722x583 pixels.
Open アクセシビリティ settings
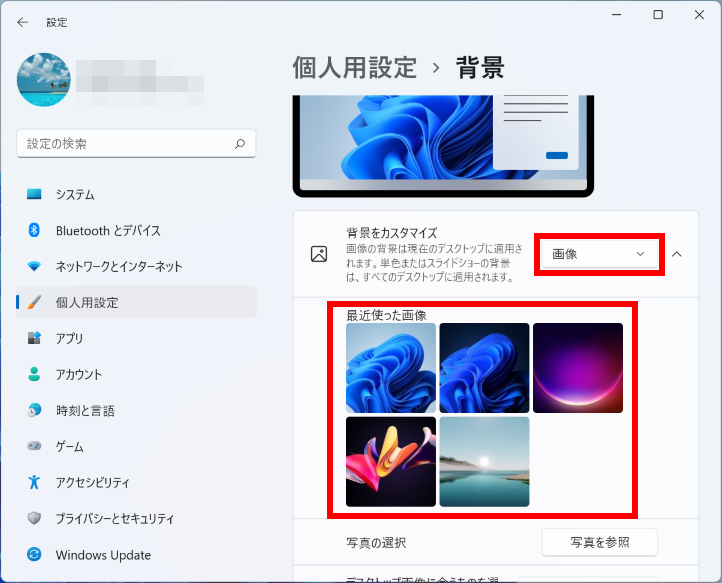click(x=136, y=482)
